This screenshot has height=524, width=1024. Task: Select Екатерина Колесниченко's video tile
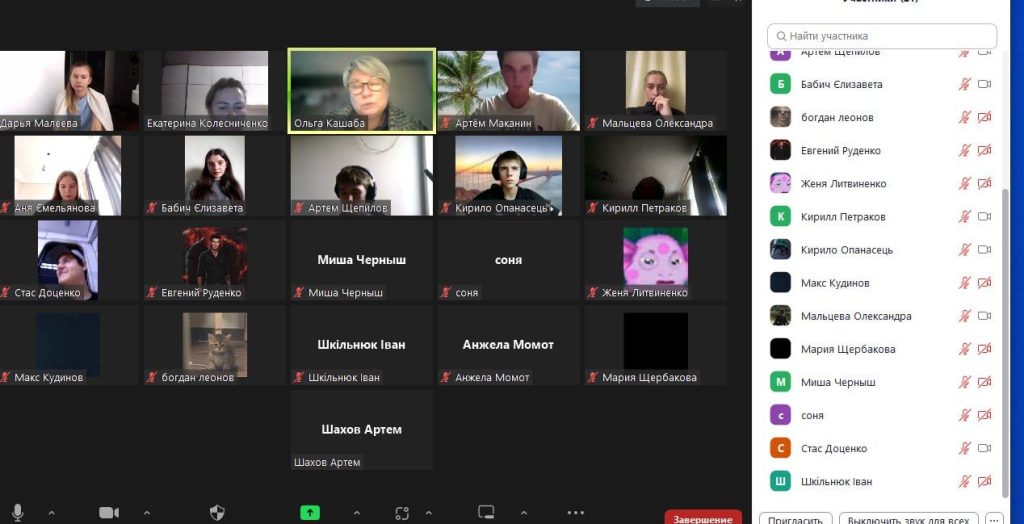(x=215, y=90)
